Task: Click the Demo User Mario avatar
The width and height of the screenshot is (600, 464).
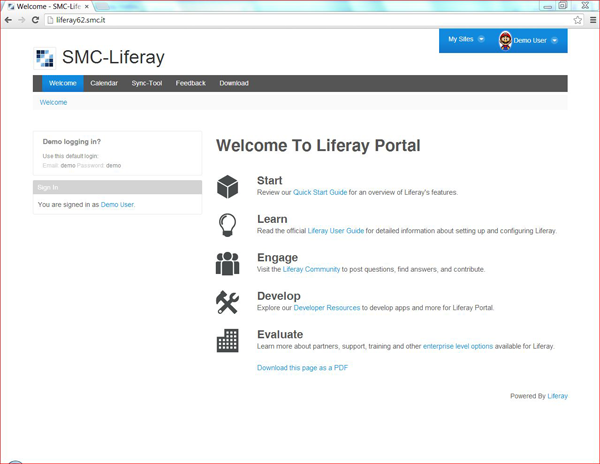Action: 505,40
